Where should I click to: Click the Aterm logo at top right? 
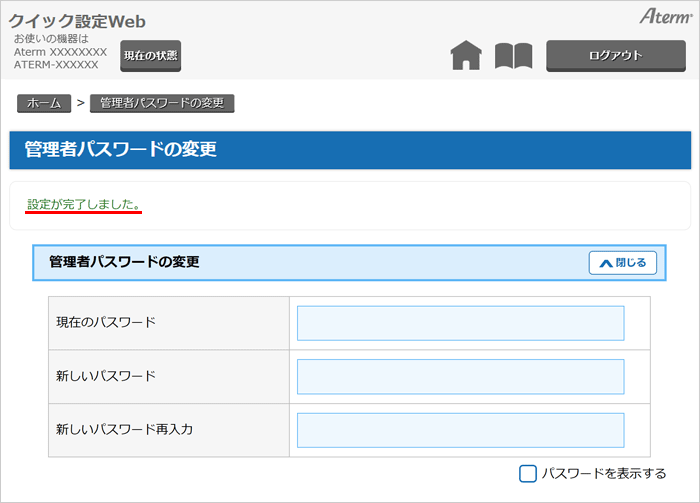664,18
